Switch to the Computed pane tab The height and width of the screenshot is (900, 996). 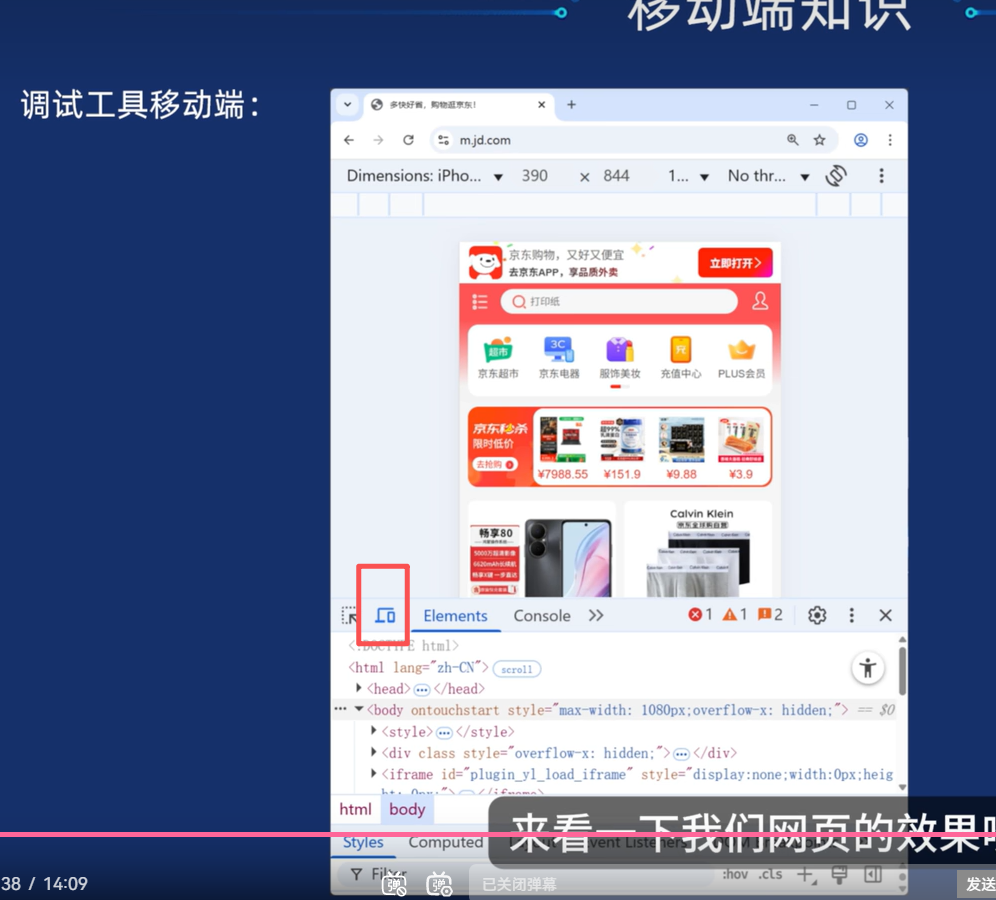click(445, 842)
